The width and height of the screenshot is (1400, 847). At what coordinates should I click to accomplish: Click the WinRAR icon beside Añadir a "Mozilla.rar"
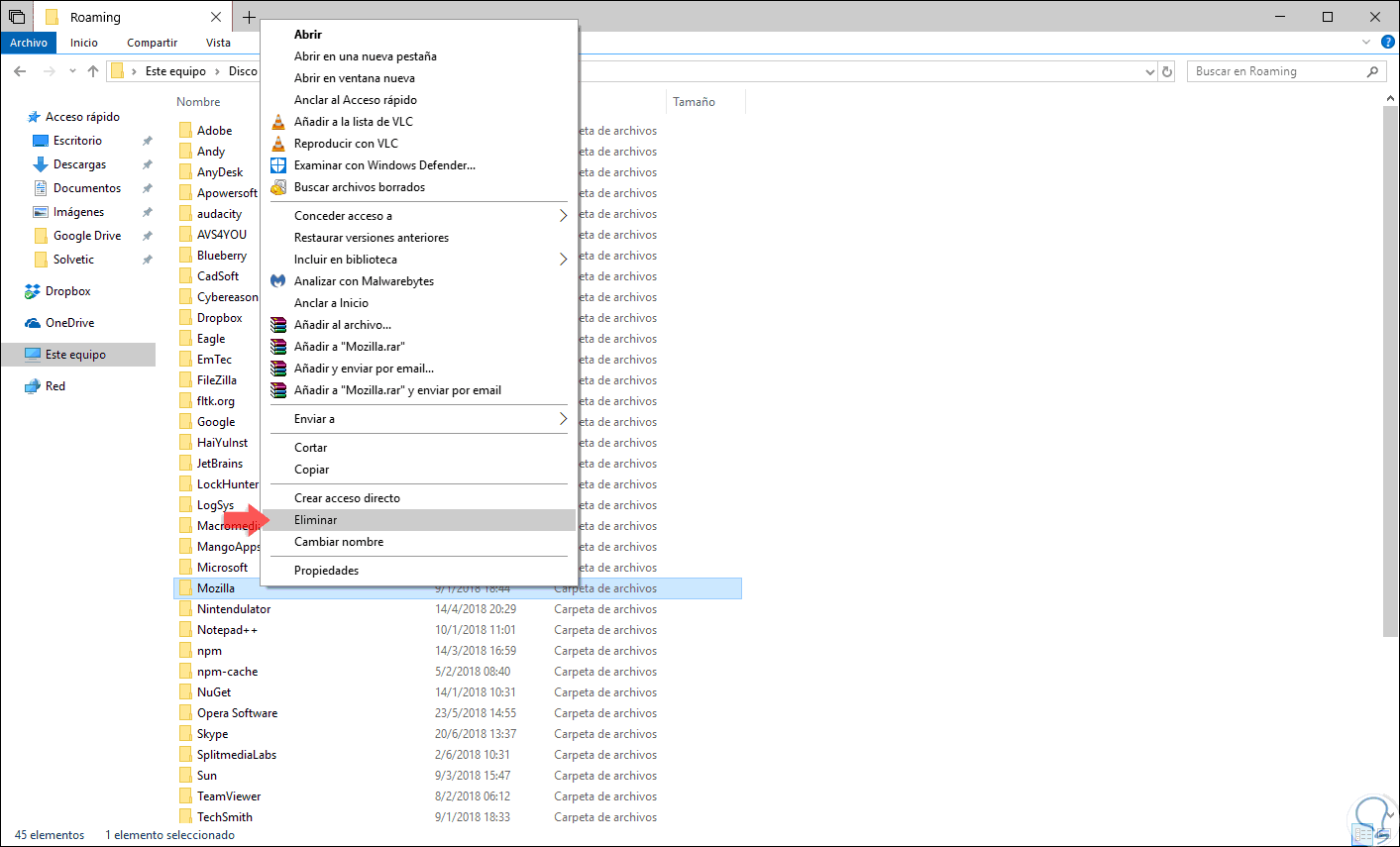click(x=278, y=347)
